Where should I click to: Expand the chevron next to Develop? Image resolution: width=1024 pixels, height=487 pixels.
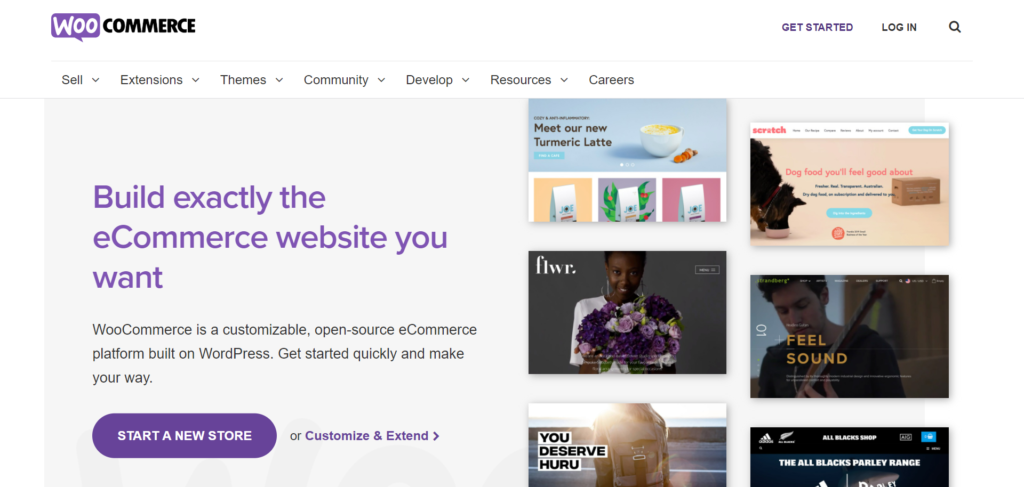(465, 80)
